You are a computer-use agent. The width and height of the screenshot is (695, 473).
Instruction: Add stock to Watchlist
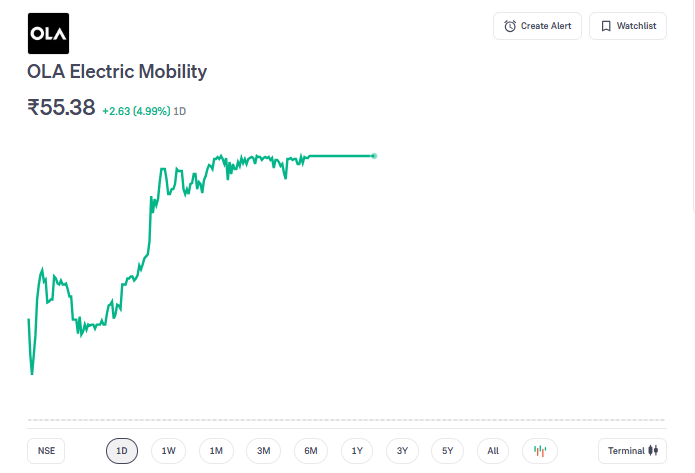627,26
